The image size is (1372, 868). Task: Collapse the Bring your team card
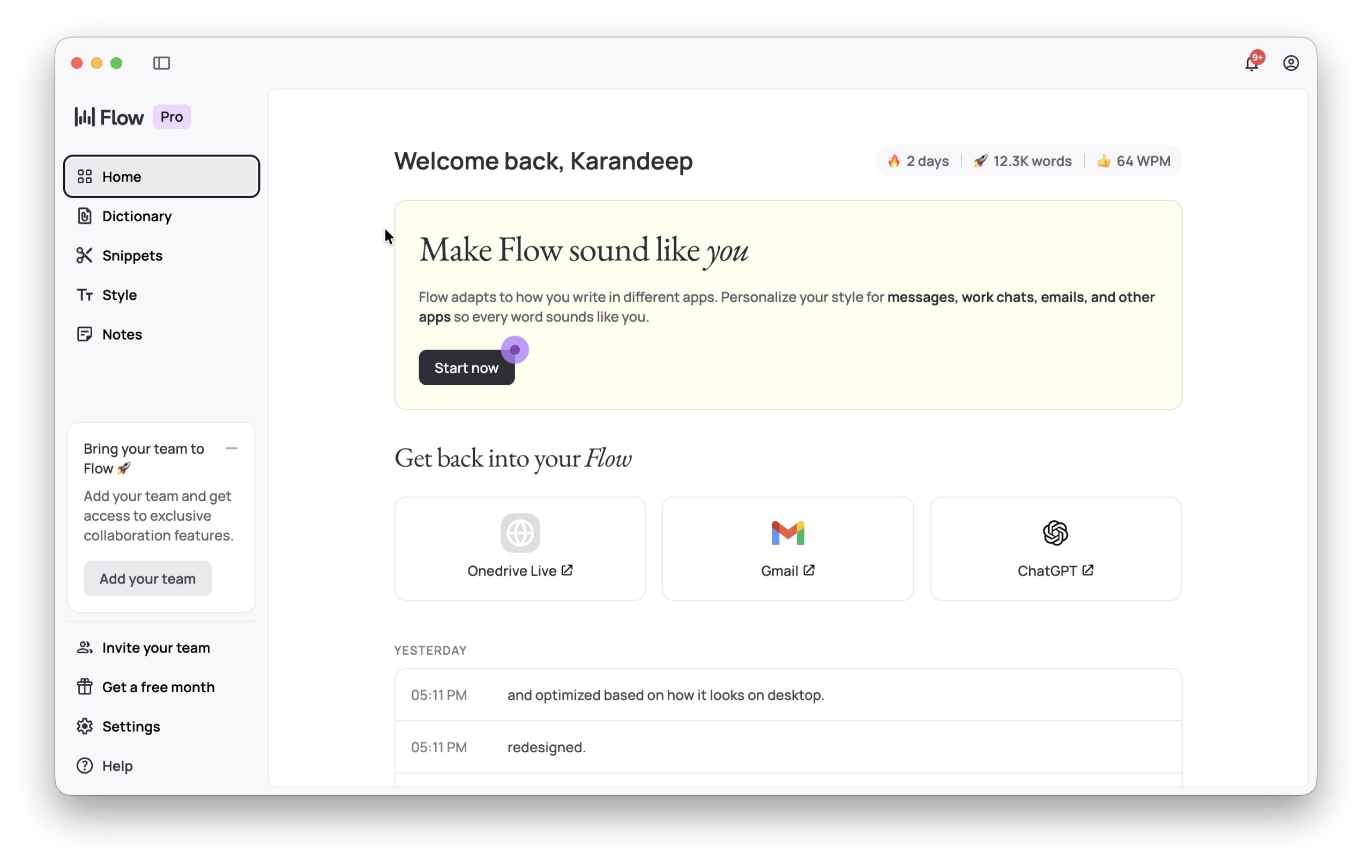pyautogui.click(x=233, y=448)
